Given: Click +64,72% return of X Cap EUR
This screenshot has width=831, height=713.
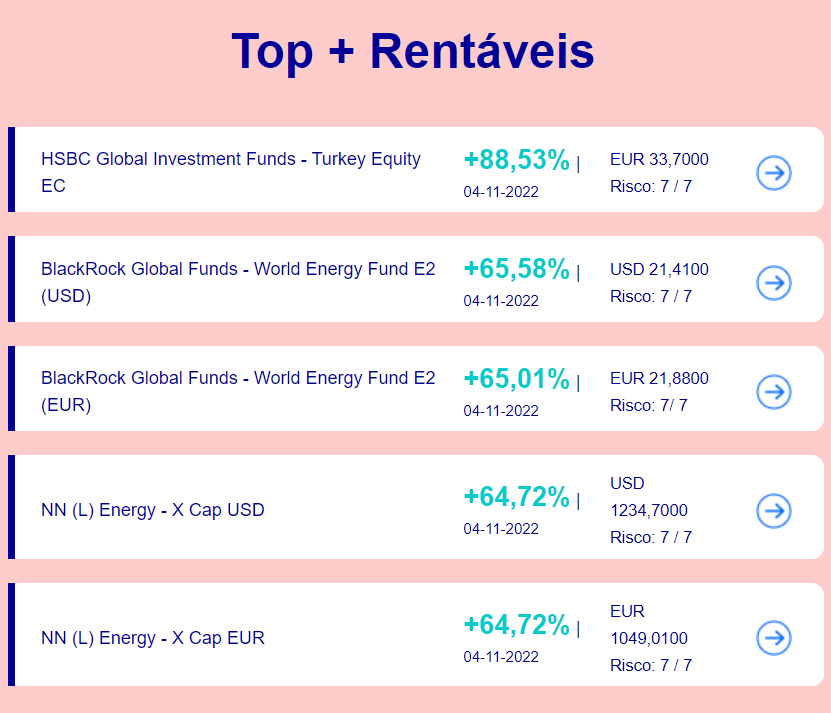Looking at the screenshot, I should (517, 625).
